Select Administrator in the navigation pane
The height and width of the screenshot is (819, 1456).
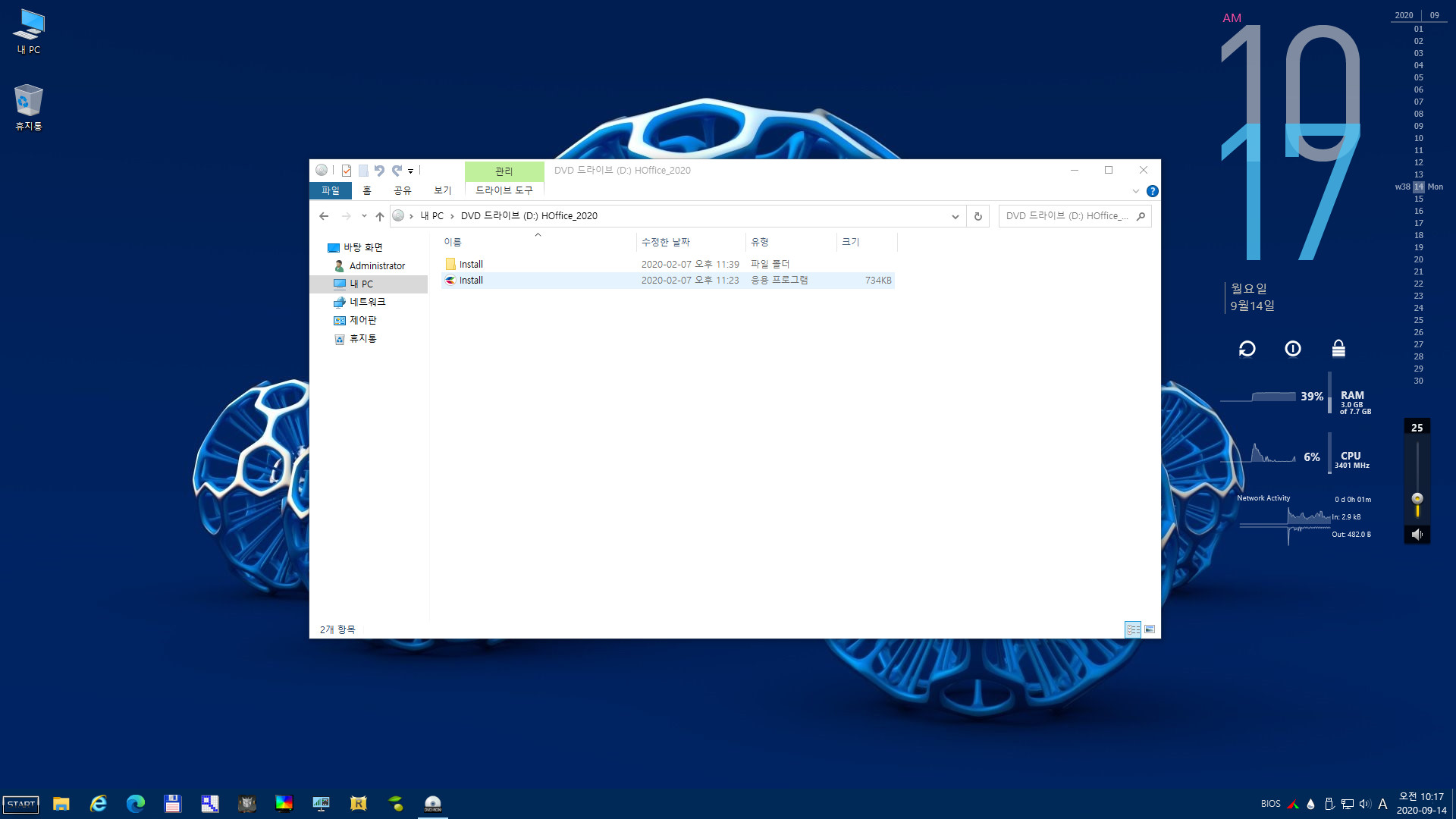377,265
